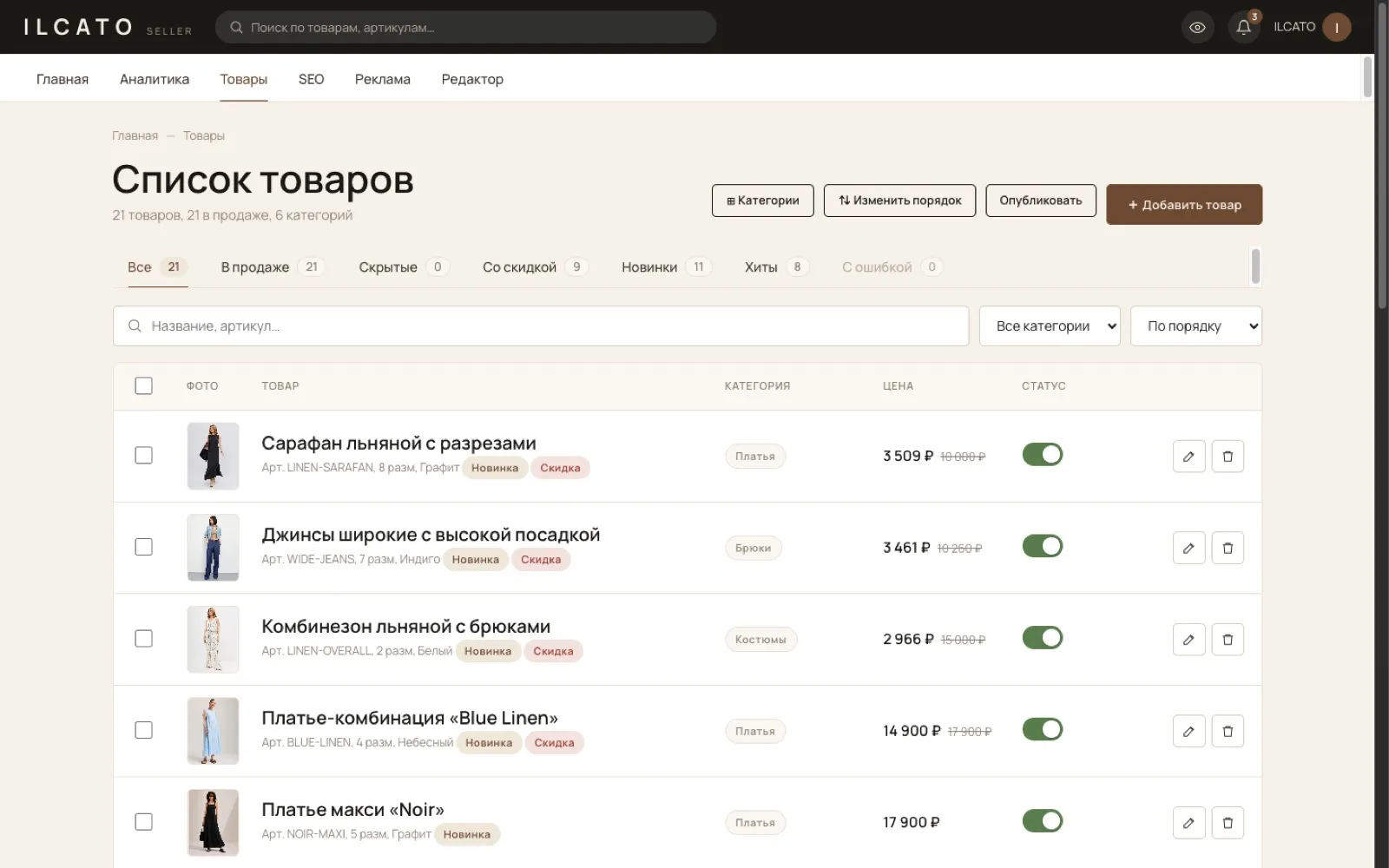The height and width of the screenshot is (868, 1389).
Task: Toggle status of Джинсы широкие
Action: tap(1043, 546)
